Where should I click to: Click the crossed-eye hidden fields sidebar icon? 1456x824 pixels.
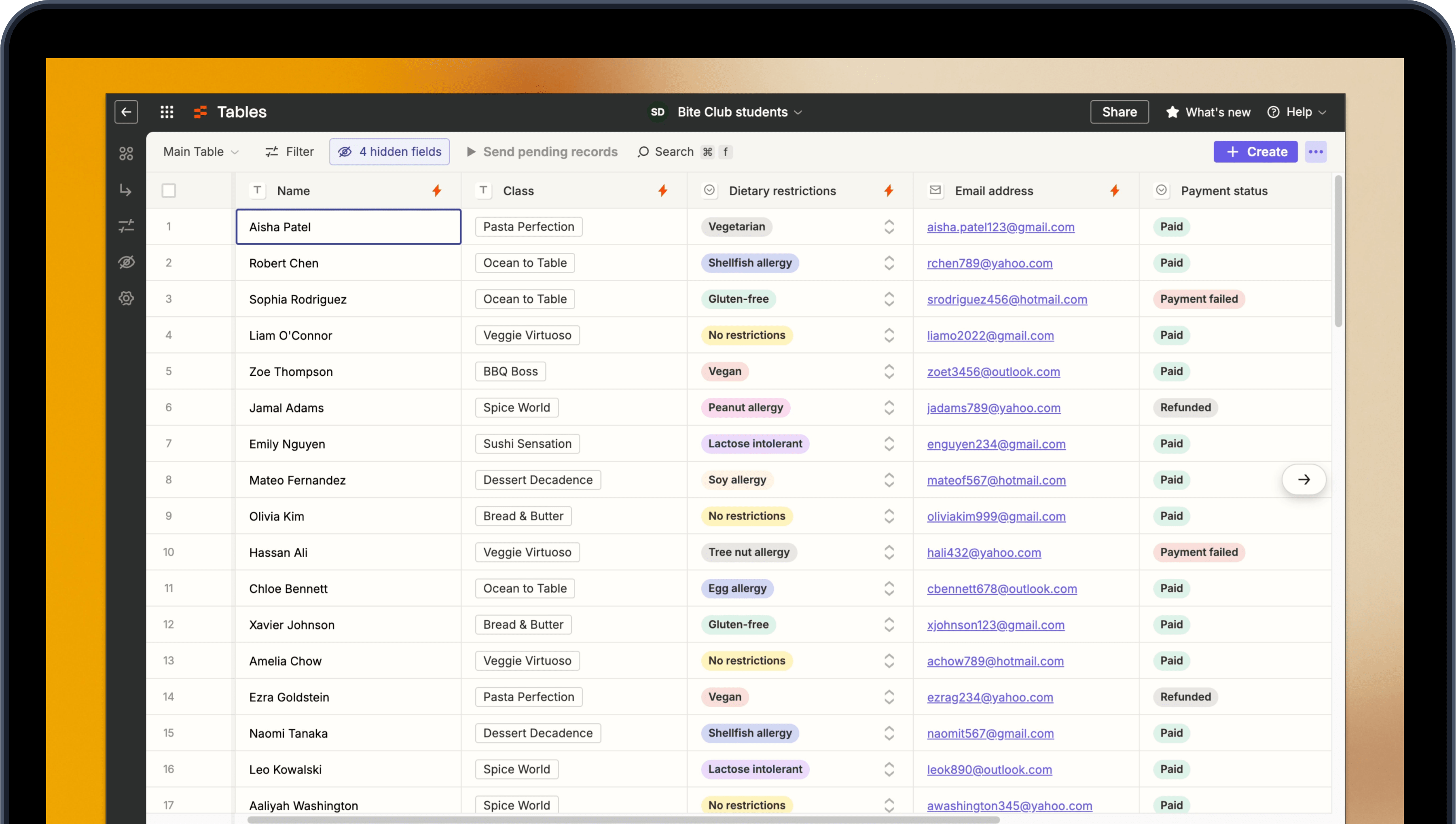[126, 262]
